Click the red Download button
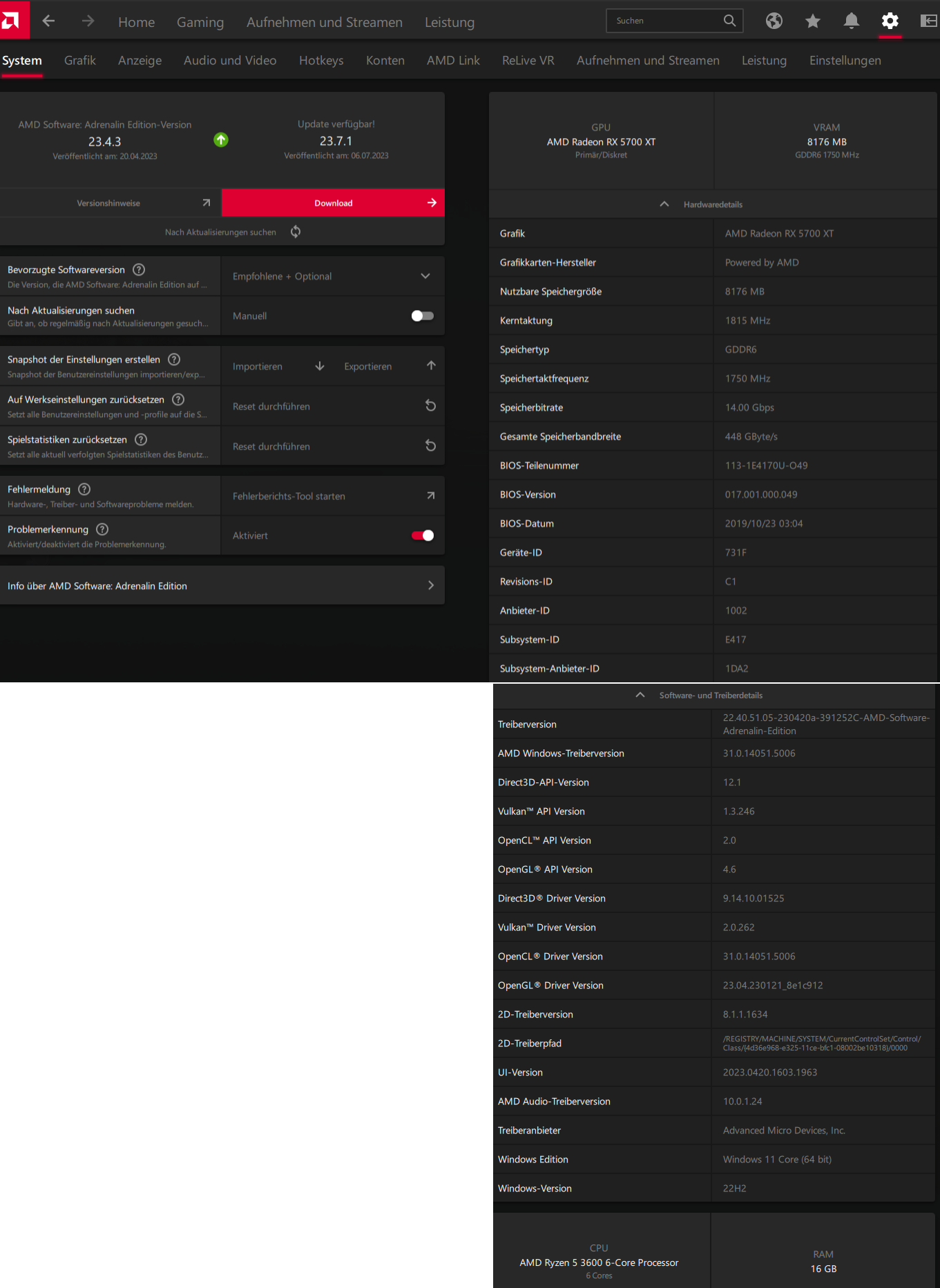940x1288 pixels. pos(333,203)
